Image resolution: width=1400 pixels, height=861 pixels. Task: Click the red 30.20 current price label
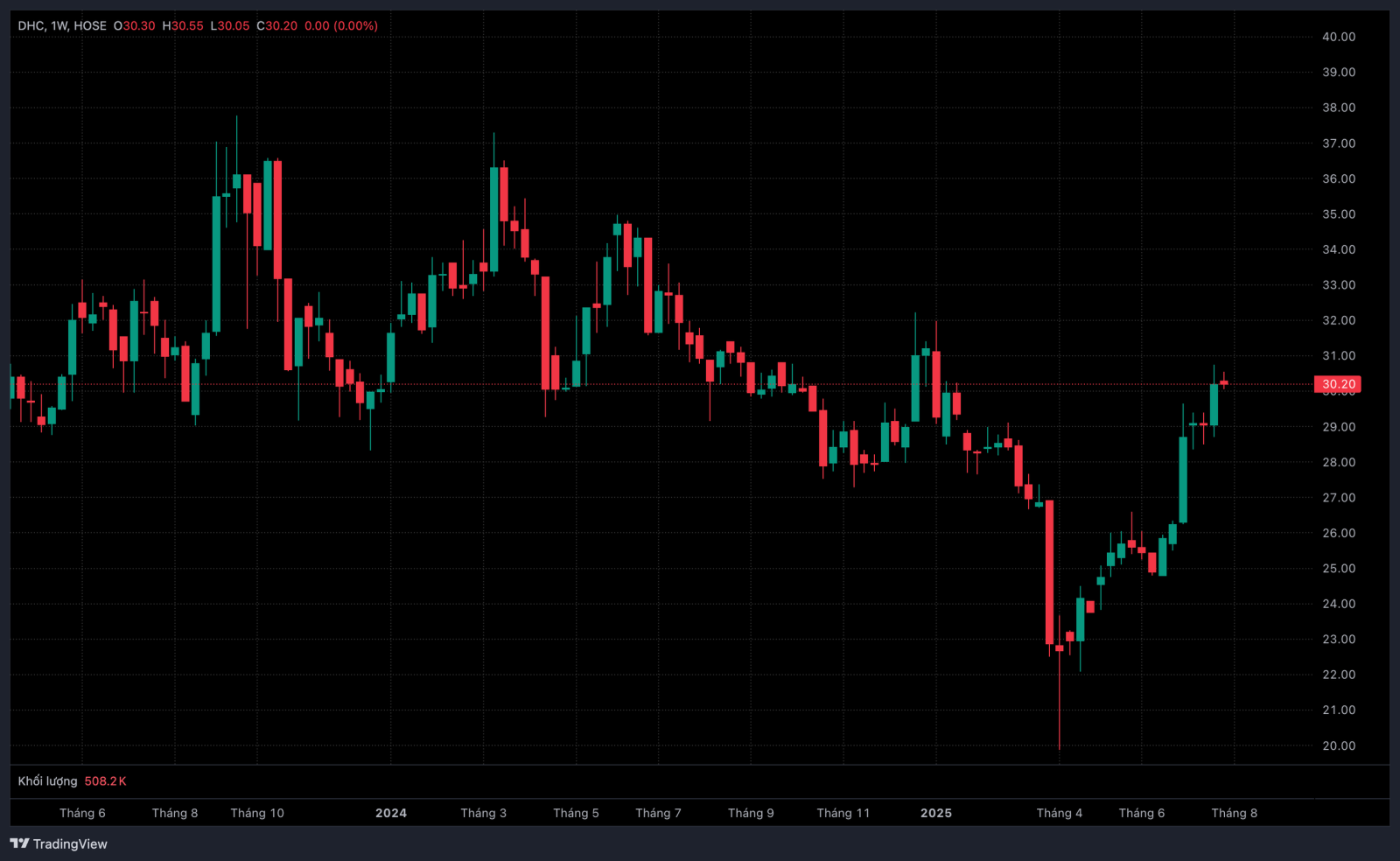1338,384
